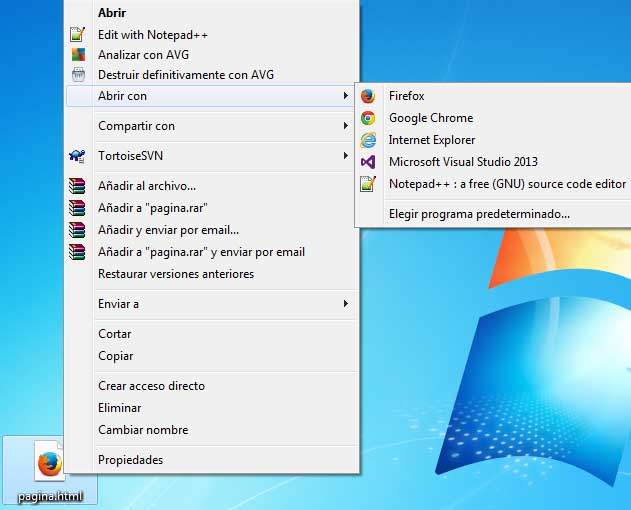Click the Notepad++ icon beside Edit with Notepad++
The image size is (631, 510).
pos(77,35)
